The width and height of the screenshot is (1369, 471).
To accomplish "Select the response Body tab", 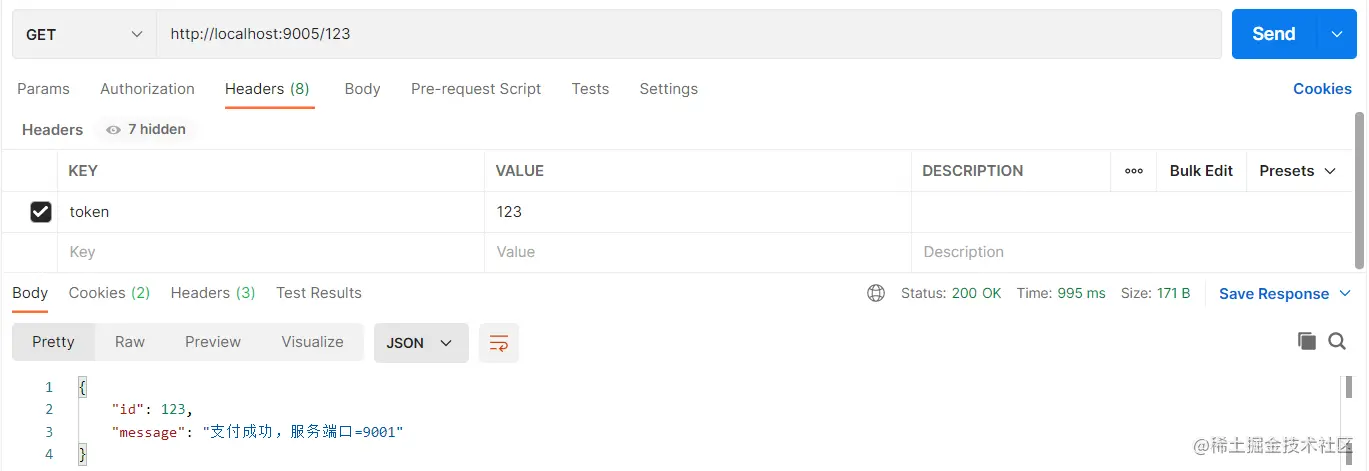I will pos(30,293).
